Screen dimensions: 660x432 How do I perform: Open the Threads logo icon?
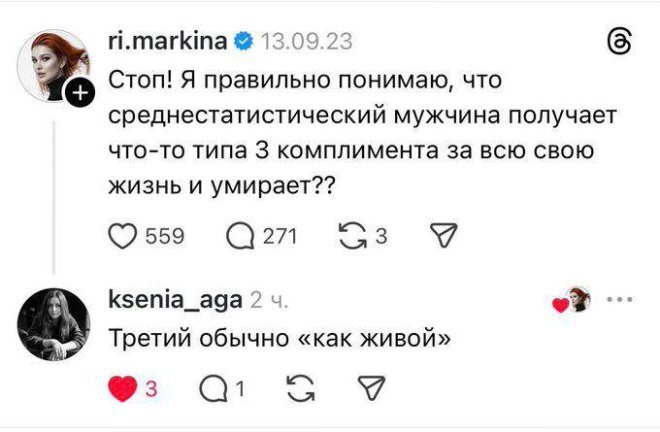click(620, 41)
